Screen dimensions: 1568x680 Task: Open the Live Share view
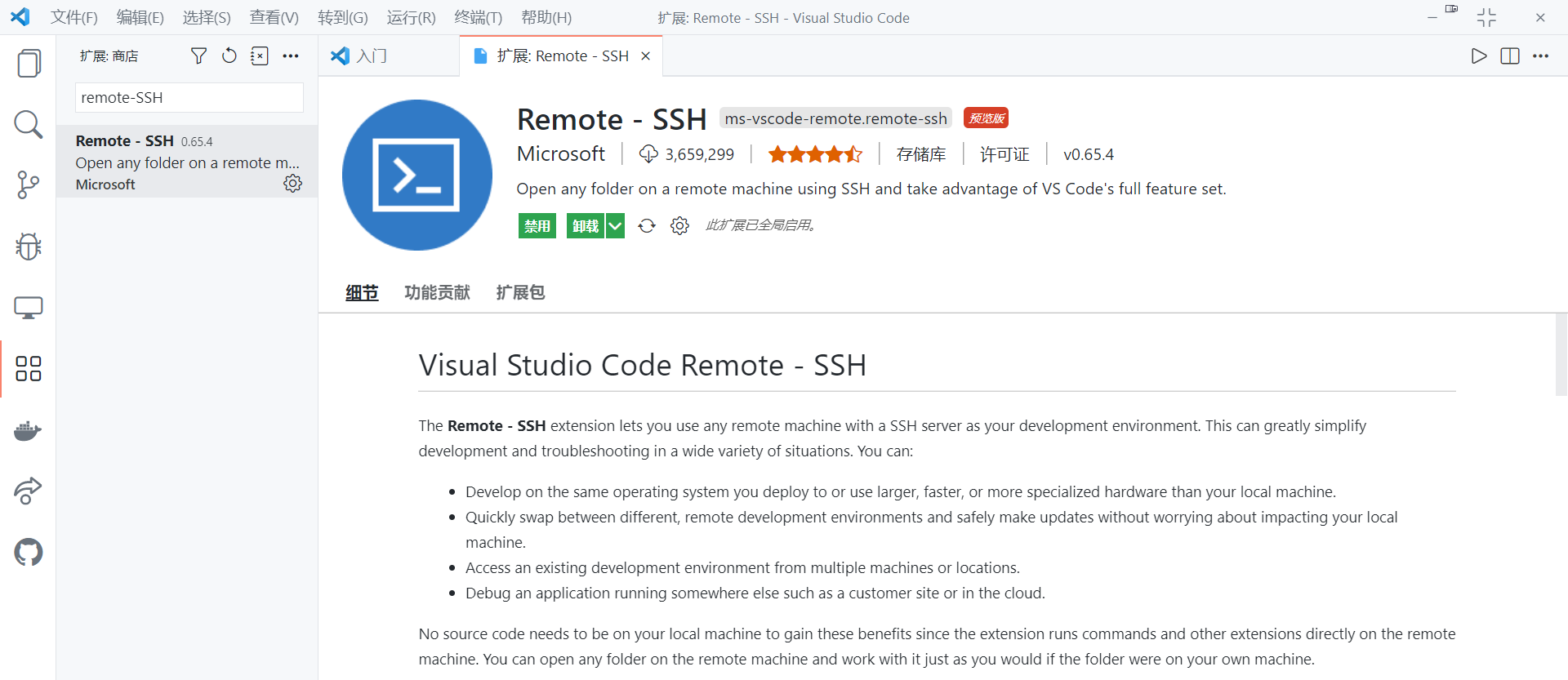pos(29,491)
